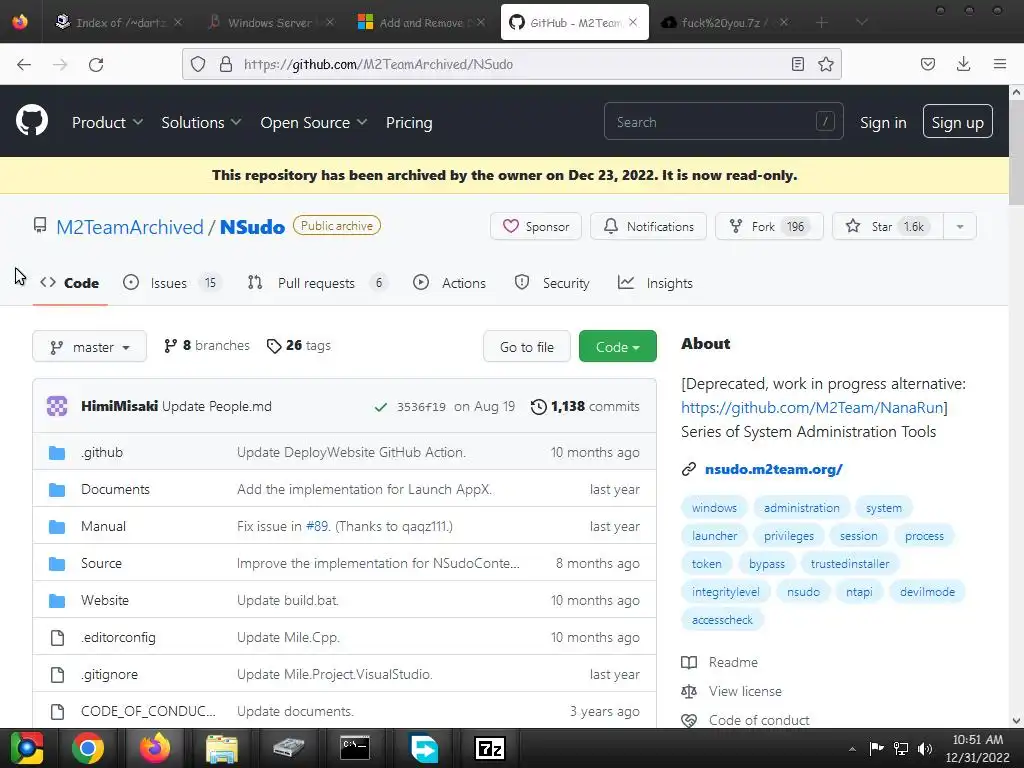Open the Actions tab
Image resolution: width=1024 pixels, height=768 pixels.
click(x=449, y=283)
